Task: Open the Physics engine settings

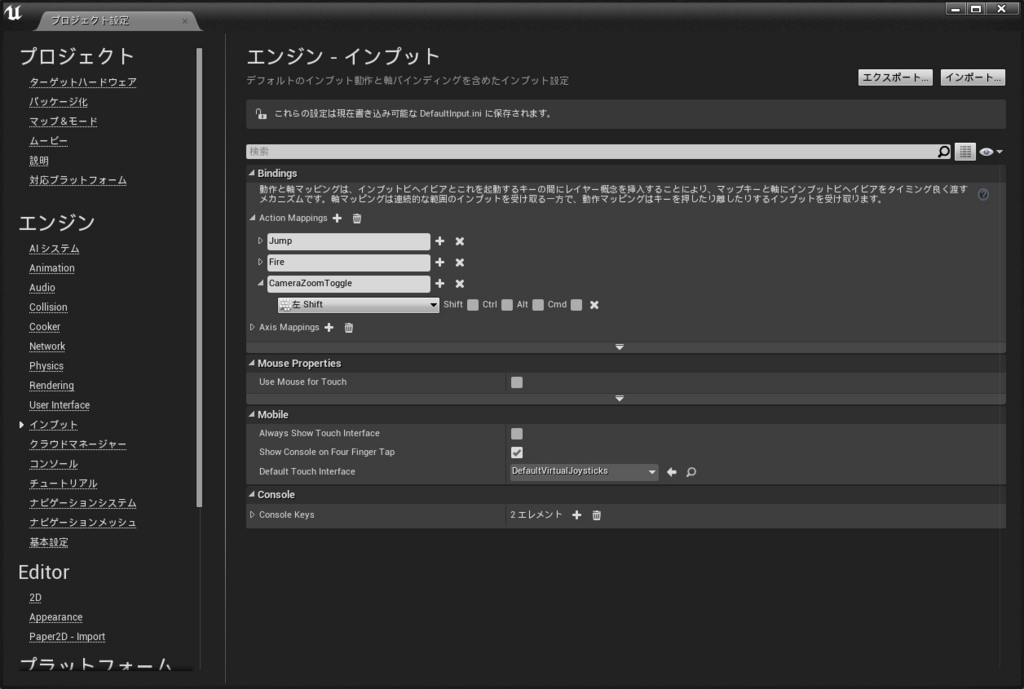Action: coord(46,366)
